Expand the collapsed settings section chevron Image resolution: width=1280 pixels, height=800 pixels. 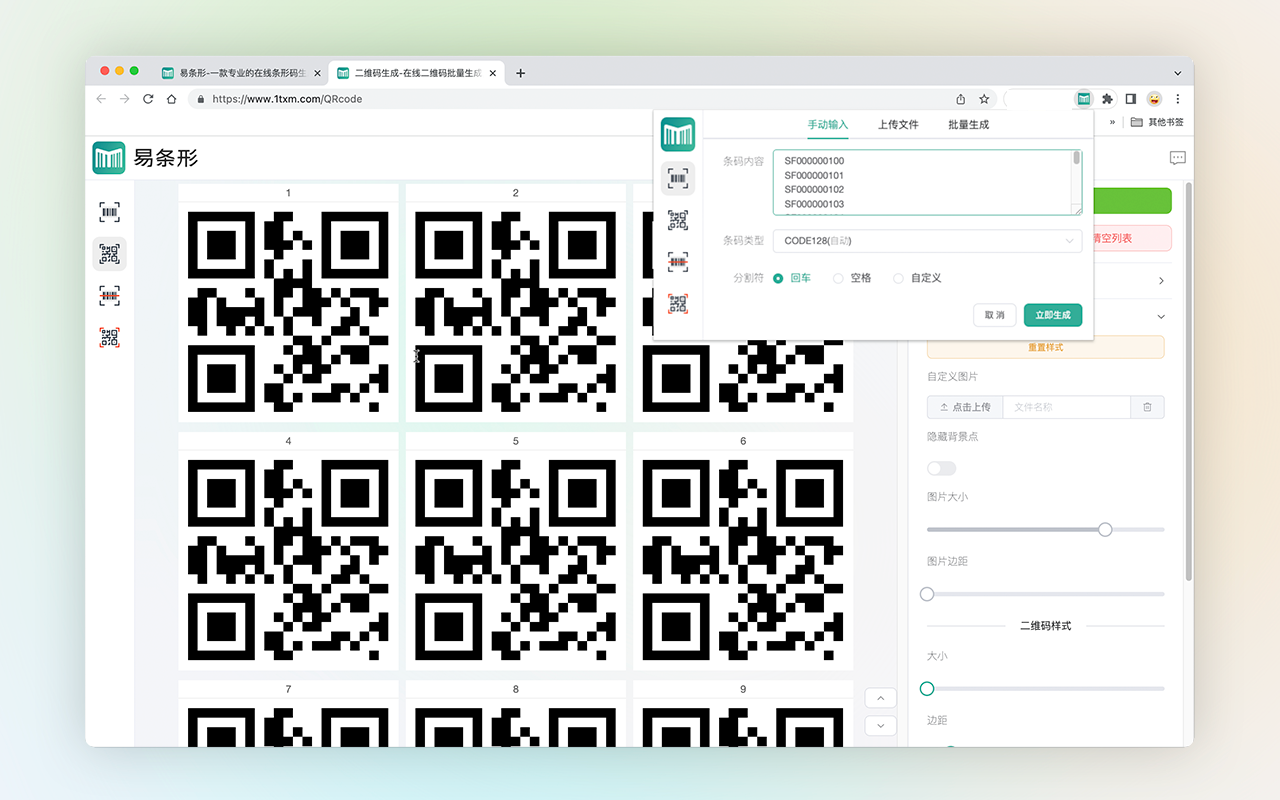(x=1161, y=281)
